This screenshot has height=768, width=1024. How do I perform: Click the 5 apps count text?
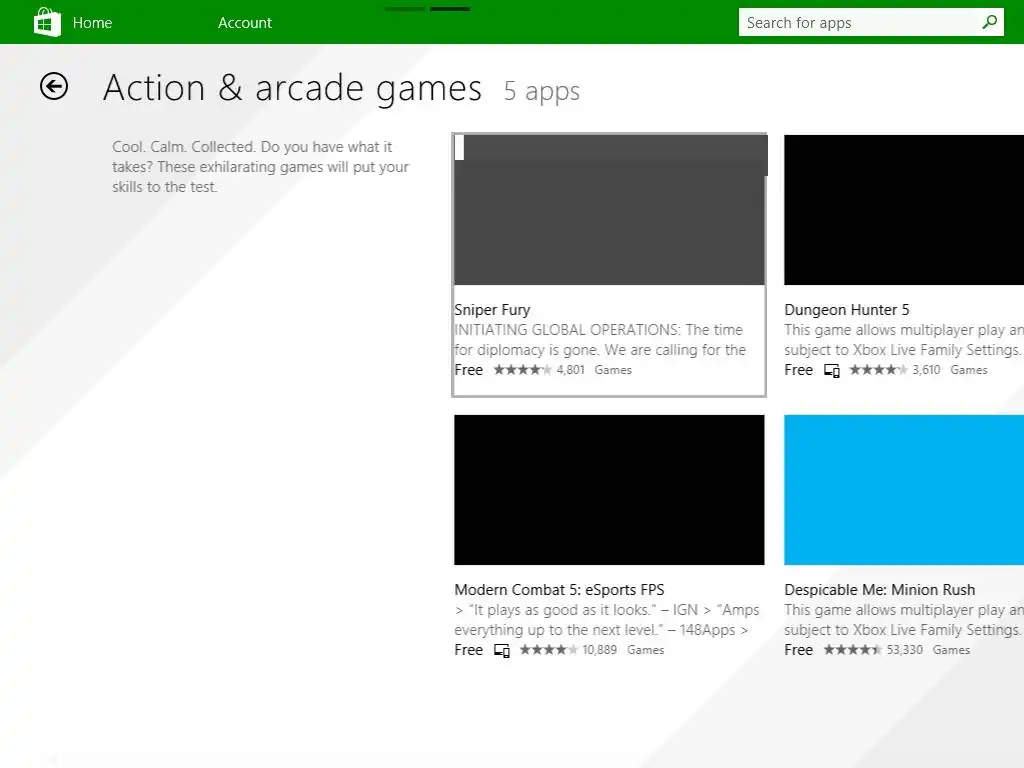[541, 91]
